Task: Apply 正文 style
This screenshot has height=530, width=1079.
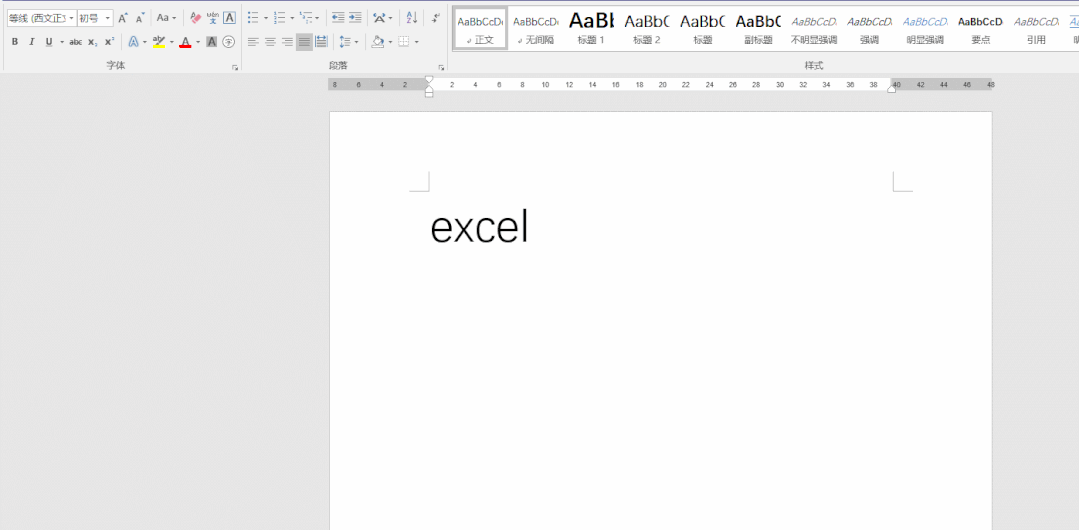Action: tap(480, 29)
